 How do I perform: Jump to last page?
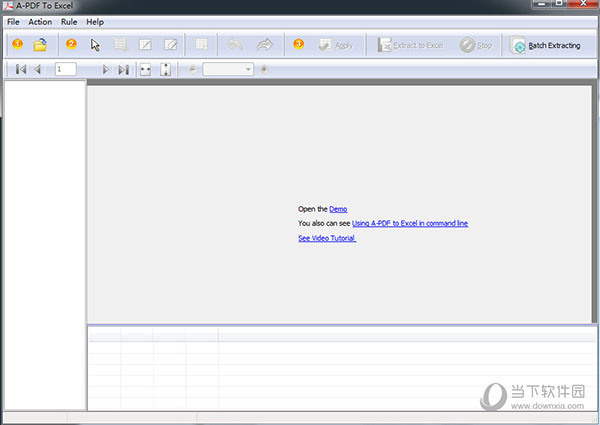click(x=123, y=70)
